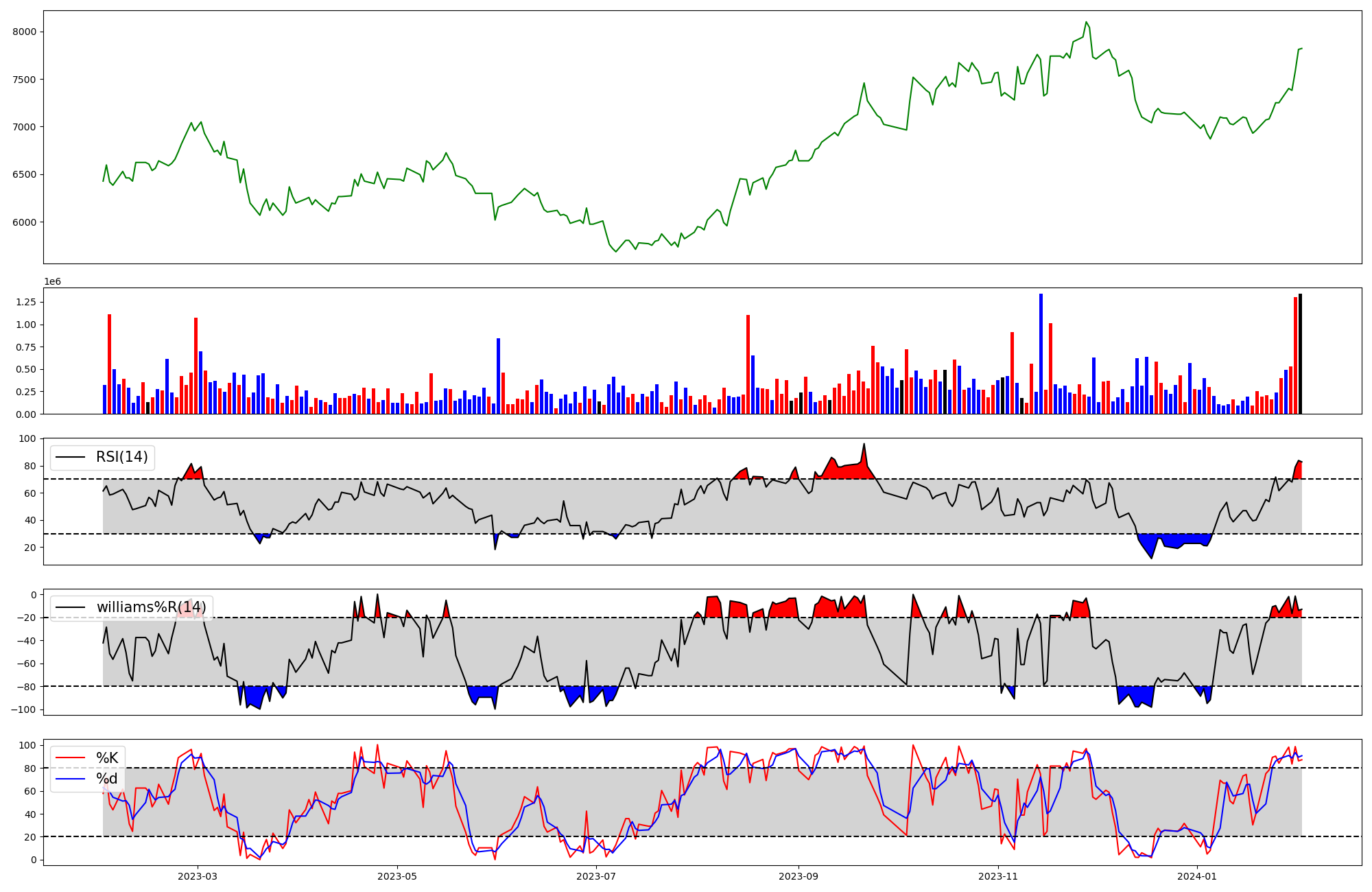Click the -100 tick on Williams %R axis
The image size is (1372, 892).
(x=25, y=709)
